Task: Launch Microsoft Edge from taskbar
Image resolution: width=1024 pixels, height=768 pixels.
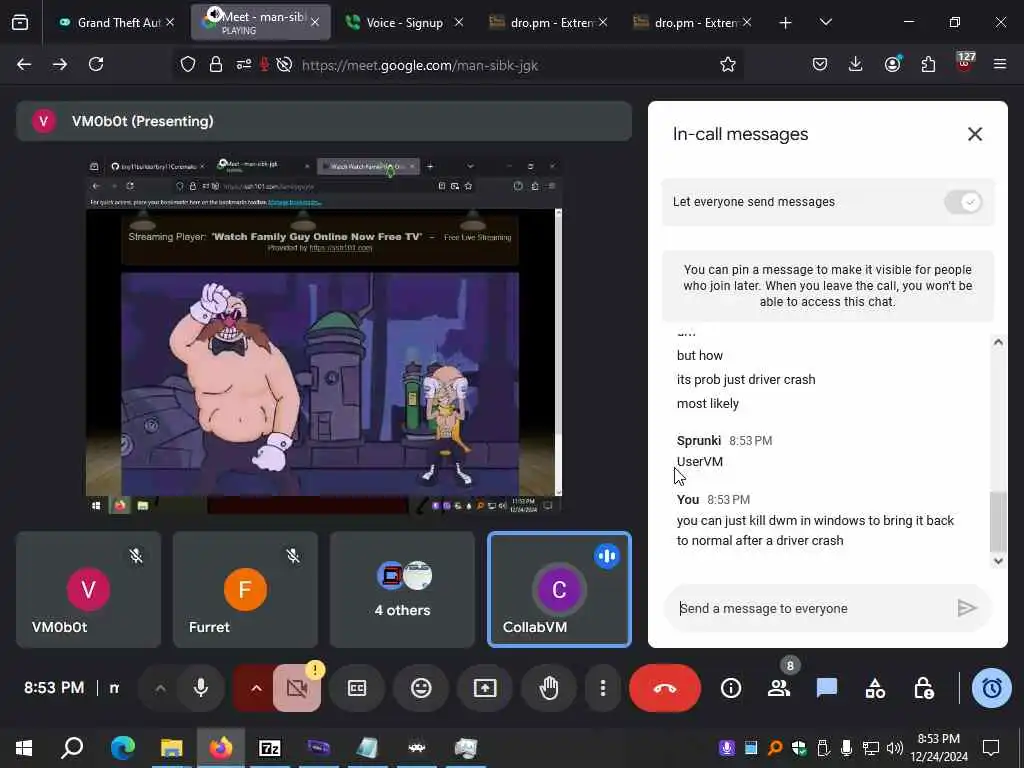Action: pos(122,747)
